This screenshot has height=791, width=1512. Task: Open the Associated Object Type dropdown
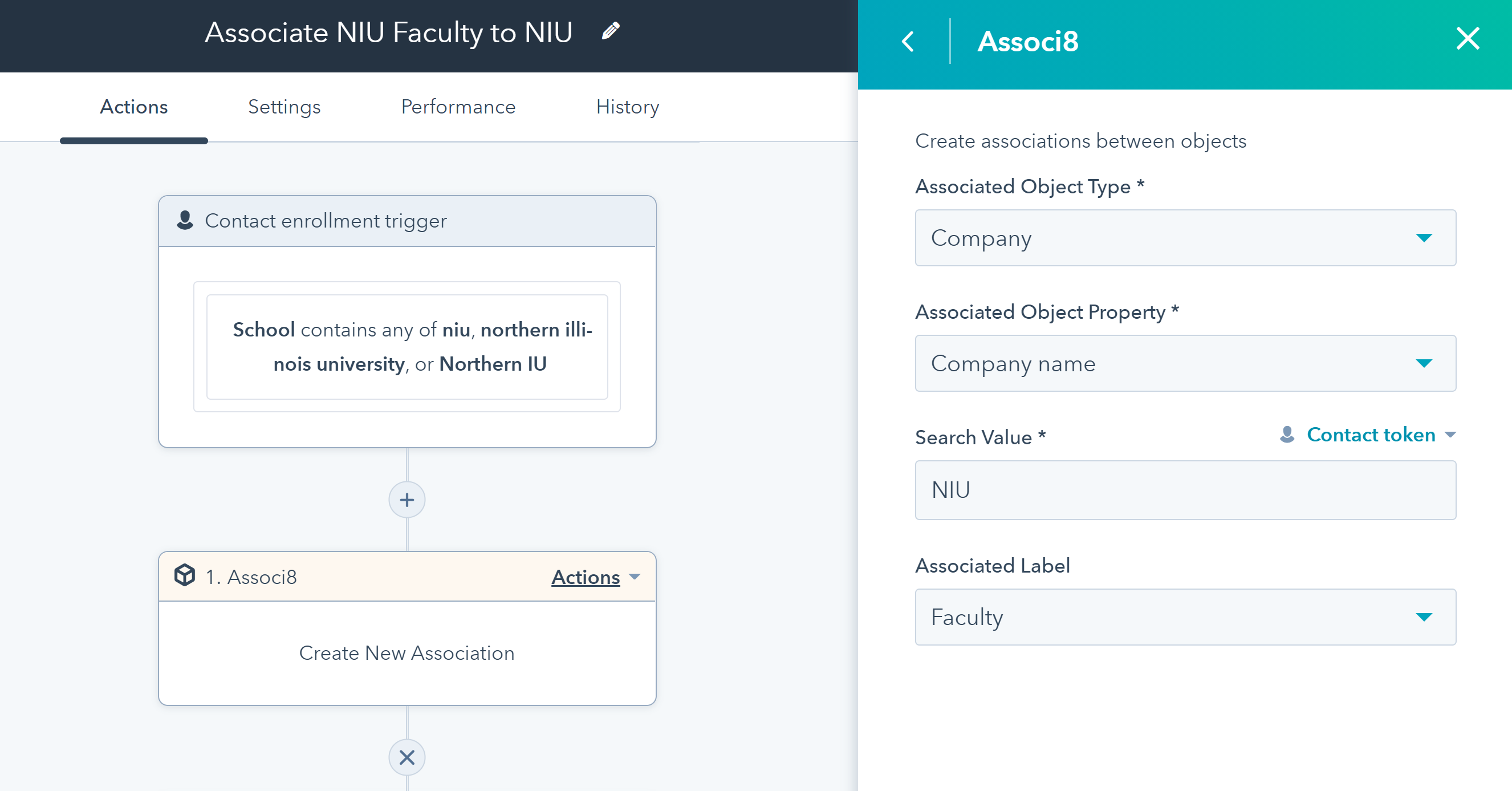[1185, 238]
